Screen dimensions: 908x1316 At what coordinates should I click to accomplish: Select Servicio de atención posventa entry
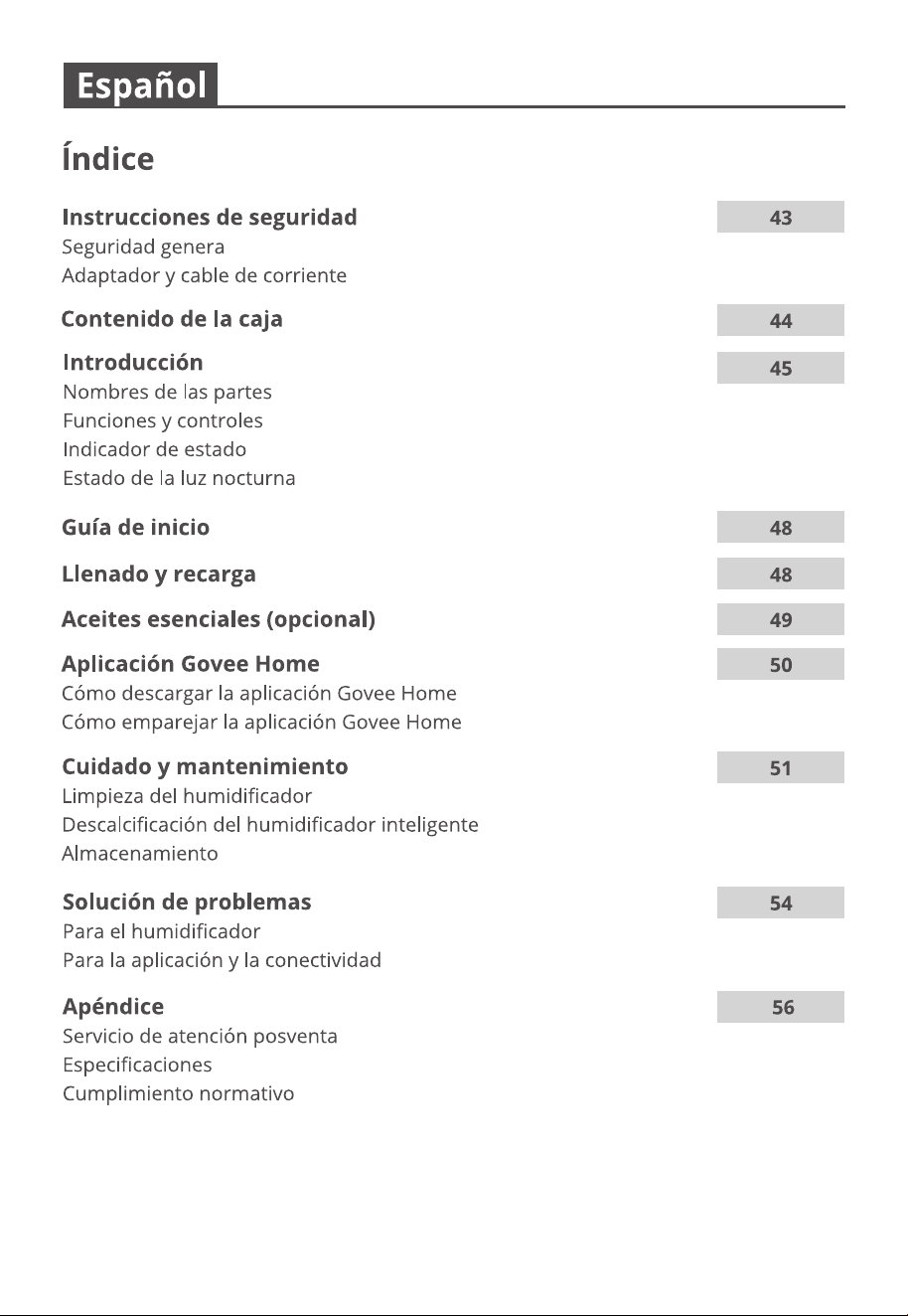click(200, 1036)
